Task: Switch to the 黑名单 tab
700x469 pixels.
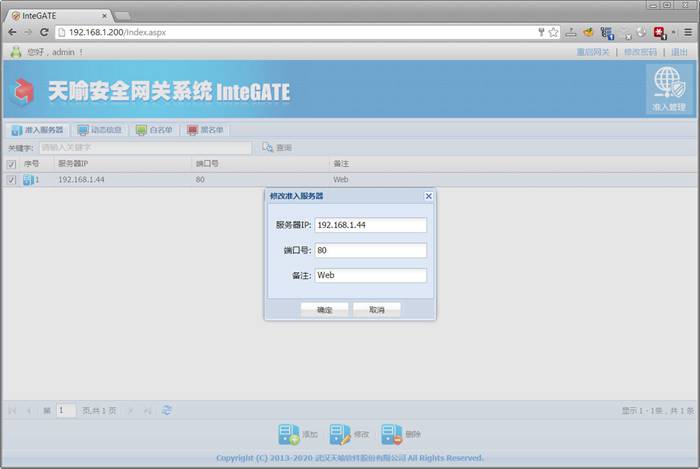Action: [205, 130]
